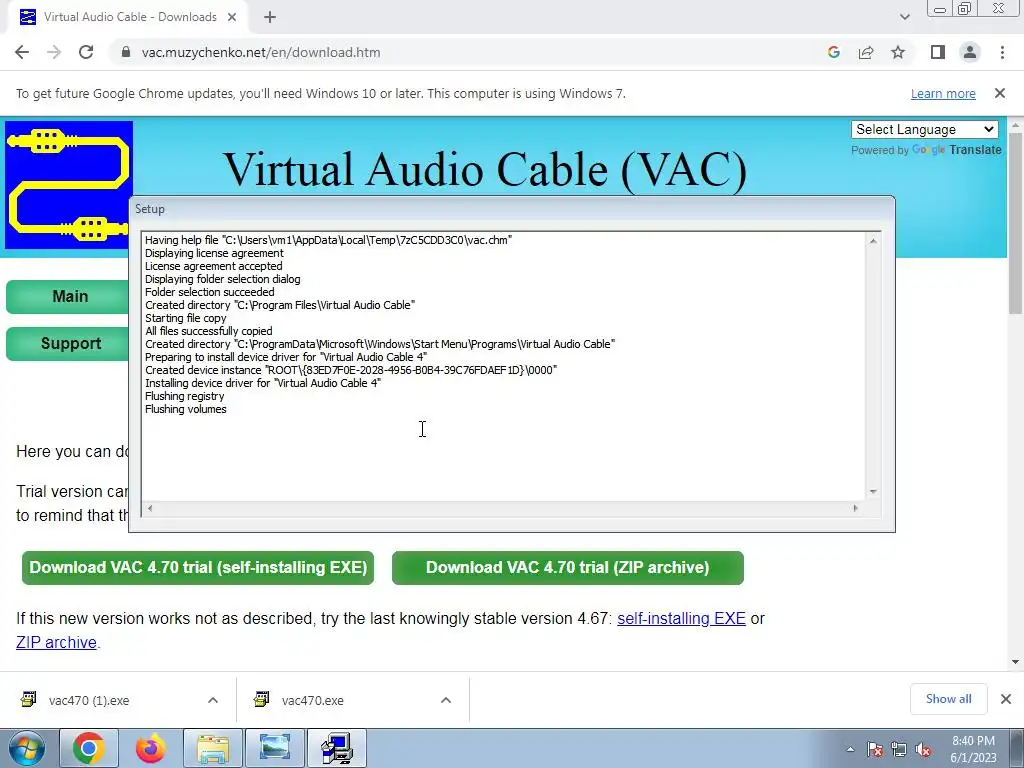Close the Virtual Audio Cable Downloads tab
This screenshot has height=768, width=1024.
pyautogui.click(x=232, y=17)
